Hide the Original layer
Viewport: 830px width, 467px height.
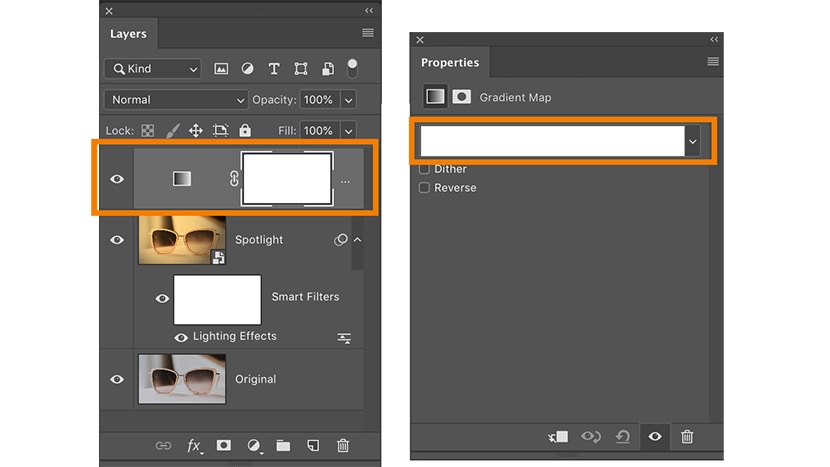pos(117,379)
